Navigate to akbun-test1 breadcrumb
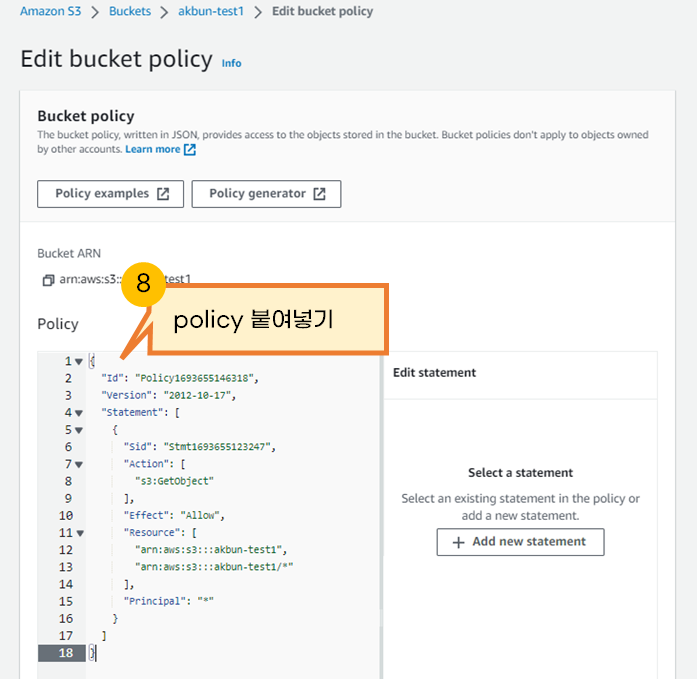 click(211, 11)
